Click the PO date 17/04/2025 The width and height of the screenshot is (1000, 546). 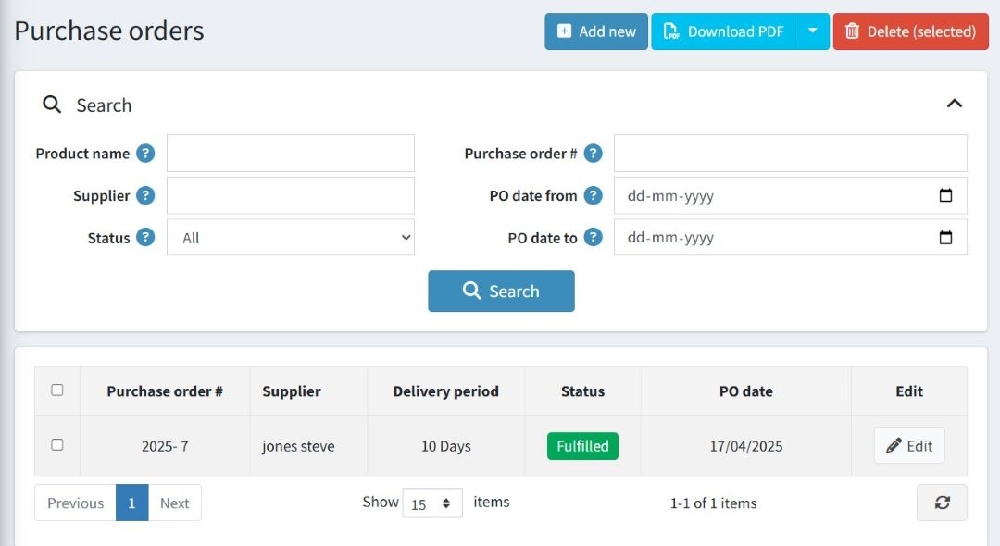[x=746, y=446]
